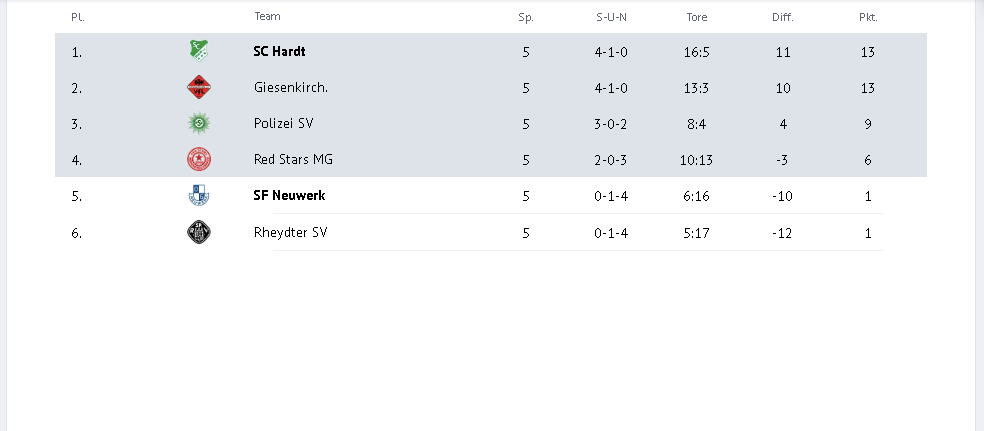
Task: Open the Rheydter SV team link
Action: coord(291,233)
